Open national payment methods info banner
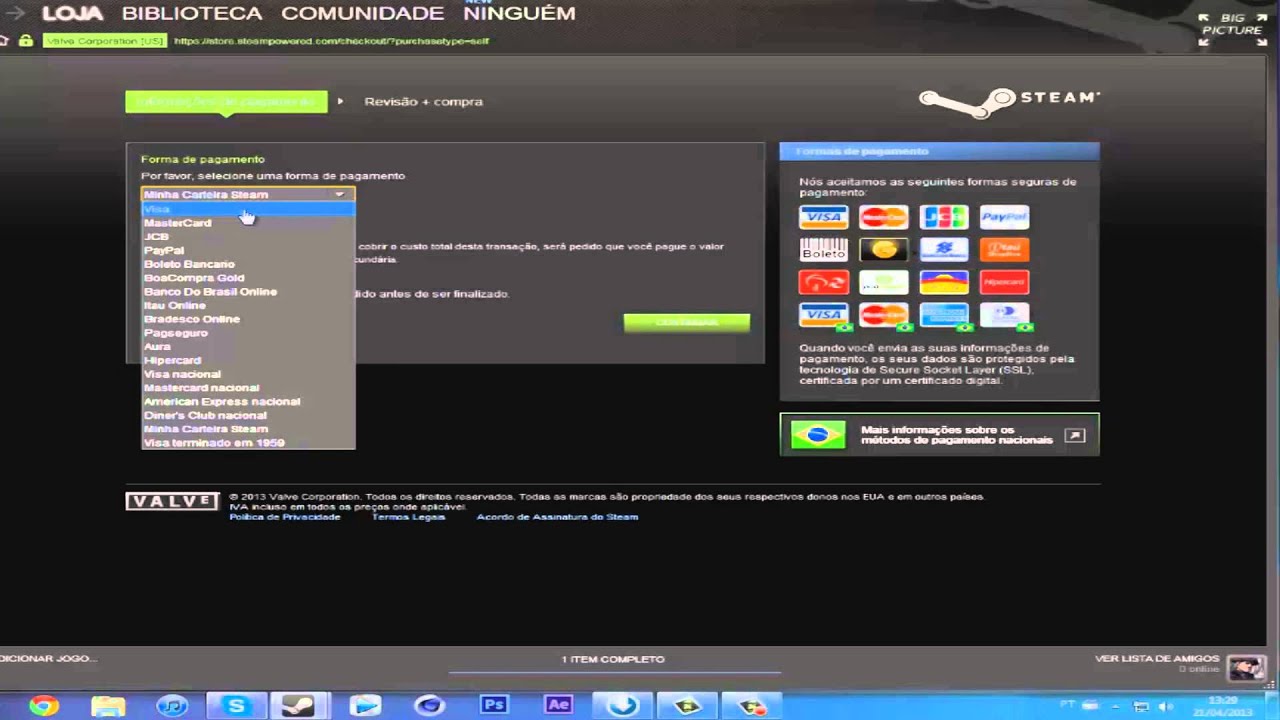 tap(939, 435)
